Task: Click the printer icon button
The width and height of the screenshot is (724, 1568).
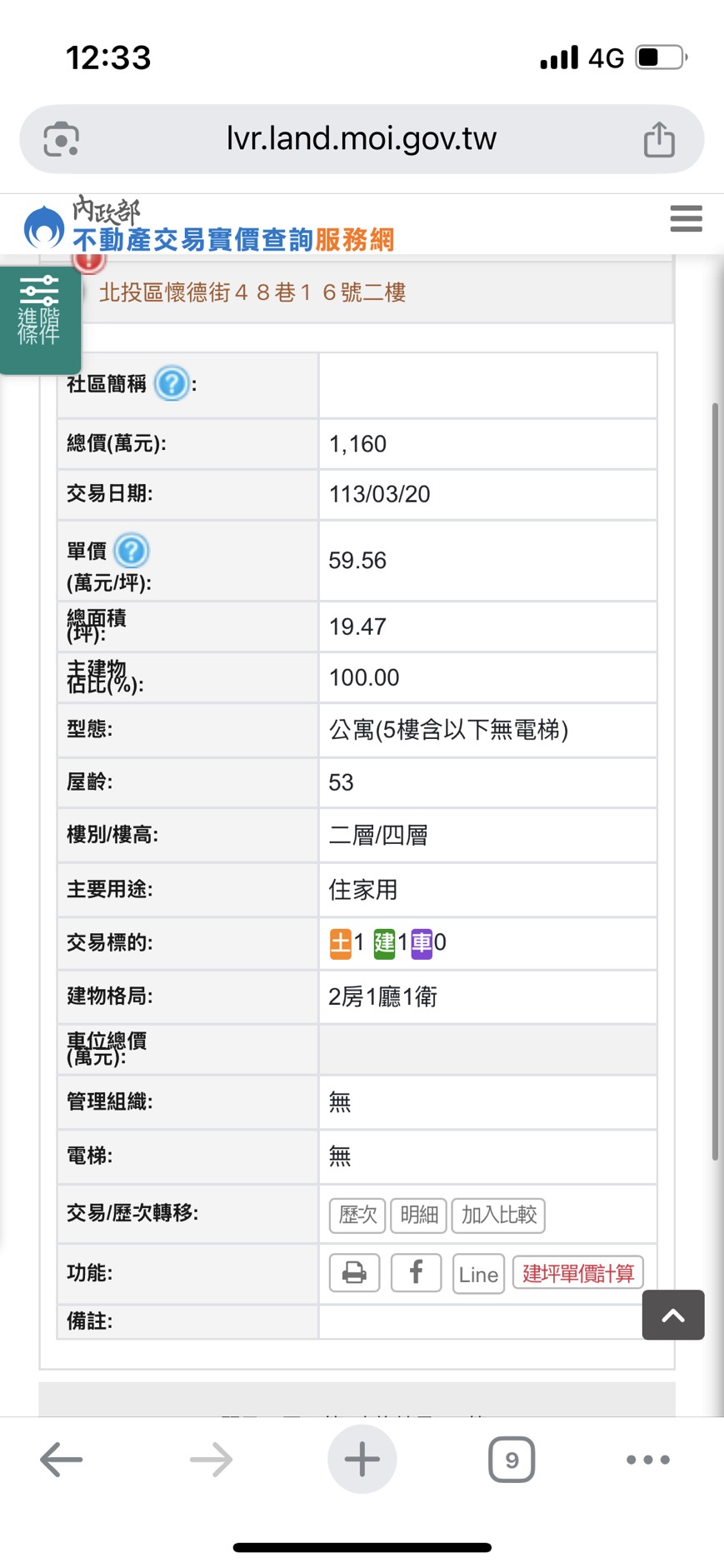Action: pyautogui.click(x=354, y=1273)
